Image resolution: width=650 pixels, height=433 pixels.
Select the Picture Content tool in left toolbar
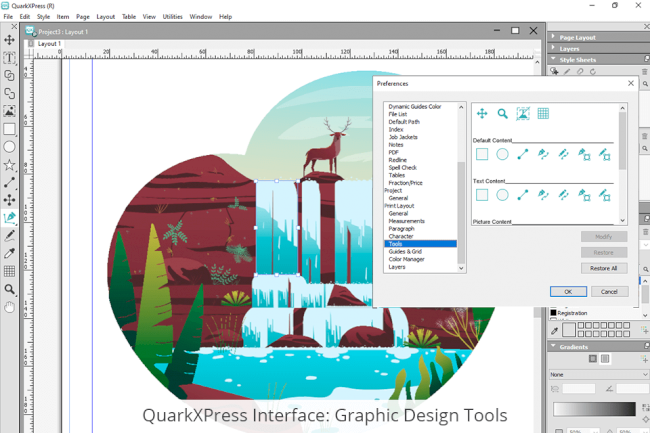pos(9,111)
